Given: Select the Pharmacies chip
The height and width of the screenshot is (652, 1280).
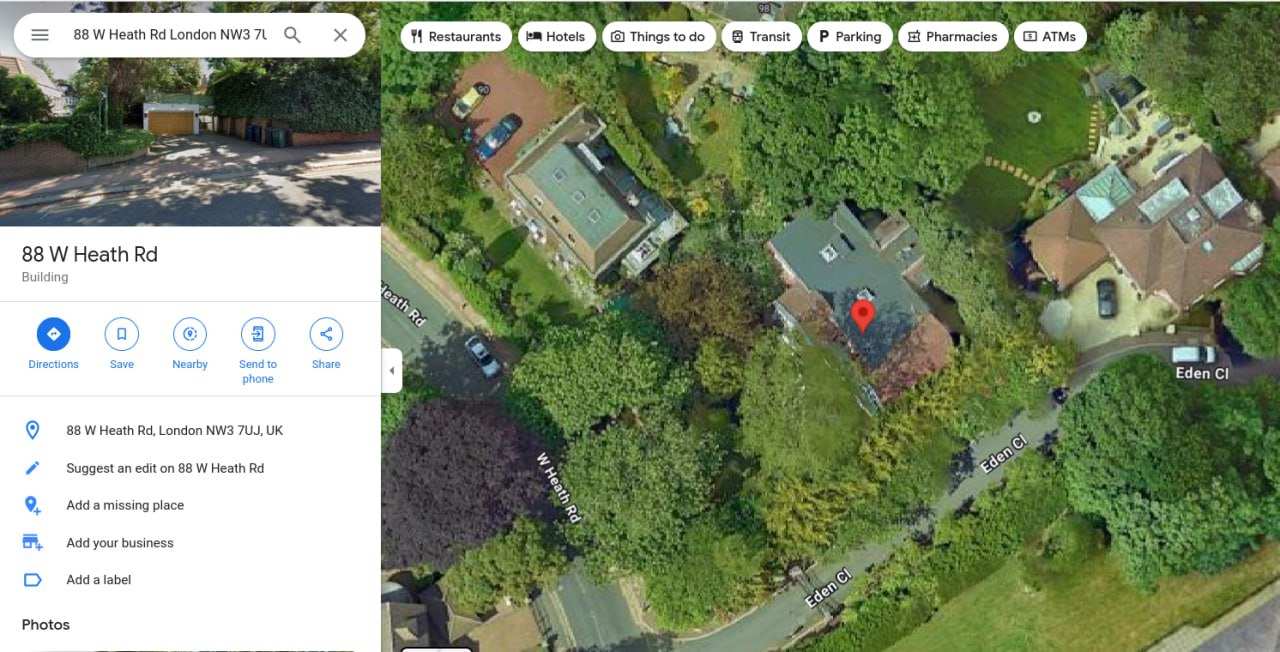Looking at the screenshot, I should coord(953,37).
